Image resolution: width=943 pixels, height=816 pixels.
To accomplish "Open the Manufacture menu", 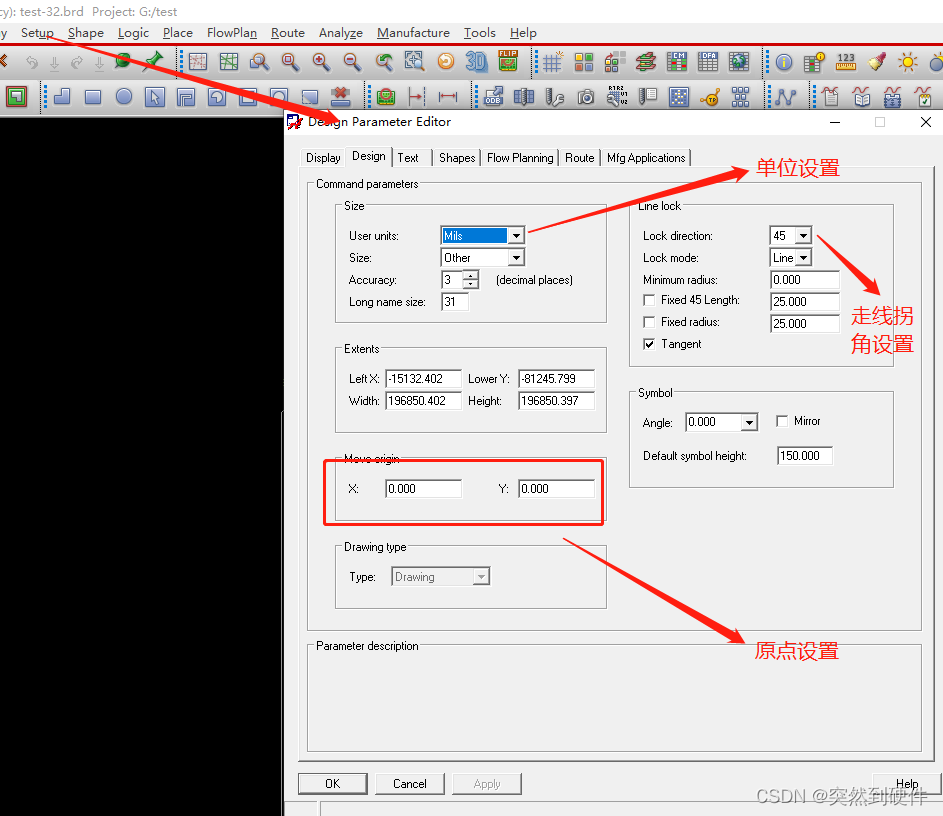I will pos(413,32).
